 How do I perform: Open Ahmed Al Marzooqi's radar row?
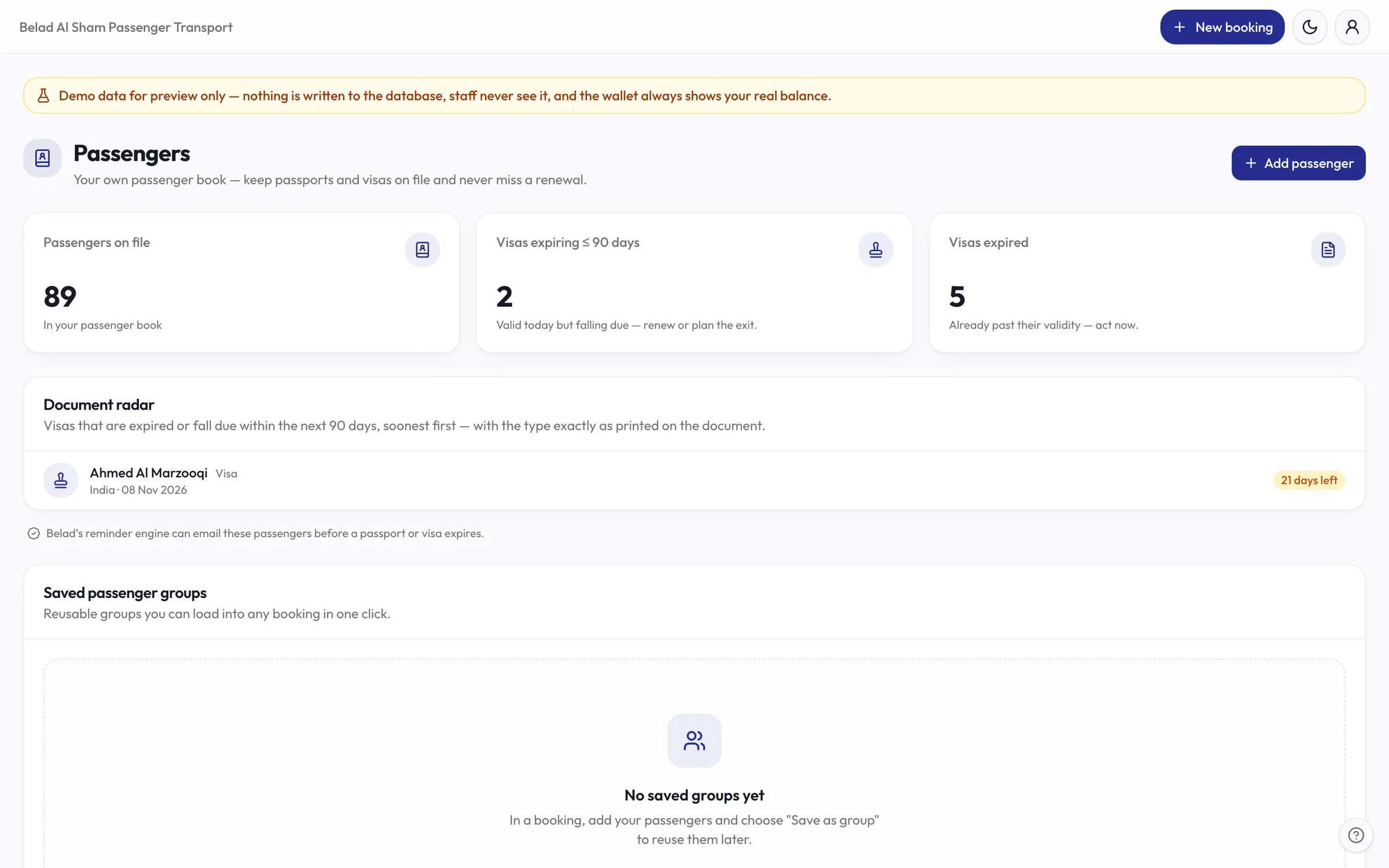(694, 480)
